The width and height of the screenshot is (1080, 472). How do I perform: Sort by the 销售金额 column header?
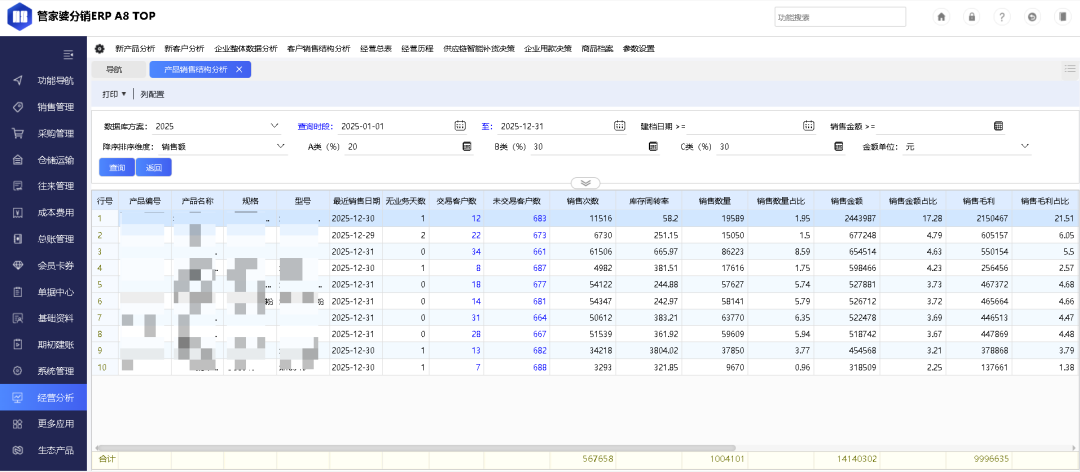pyautogui.click(x=847, y=201)
